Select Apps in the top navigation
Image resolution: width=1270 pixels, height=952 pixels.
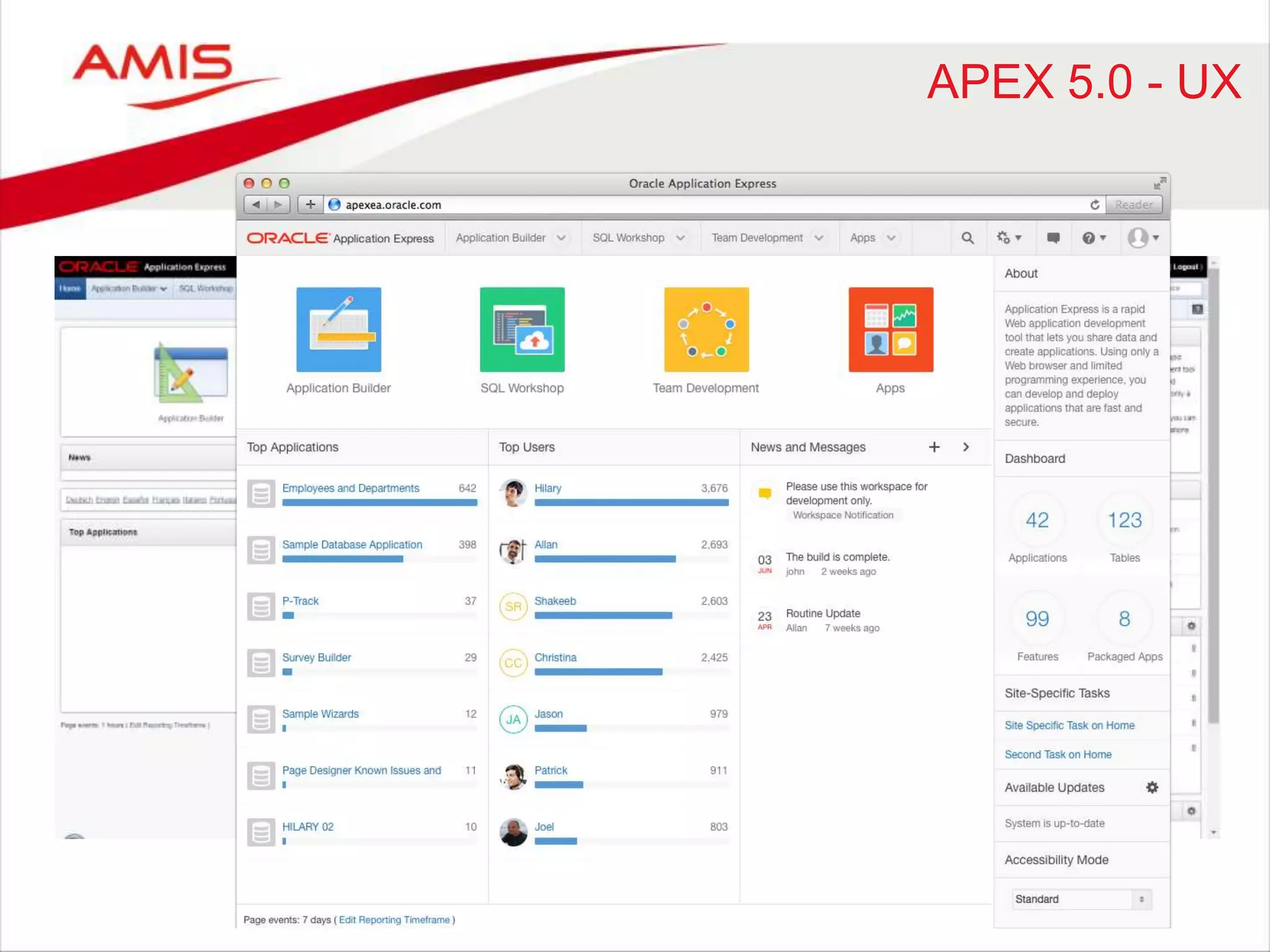[x=863, y=238]
